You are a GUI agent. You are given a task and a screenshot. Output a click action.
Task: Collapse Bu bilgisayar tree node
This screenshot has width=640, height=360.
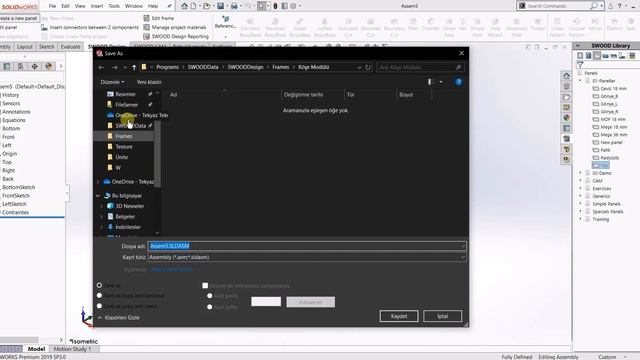pyautogui.click(x=98, y=196)
